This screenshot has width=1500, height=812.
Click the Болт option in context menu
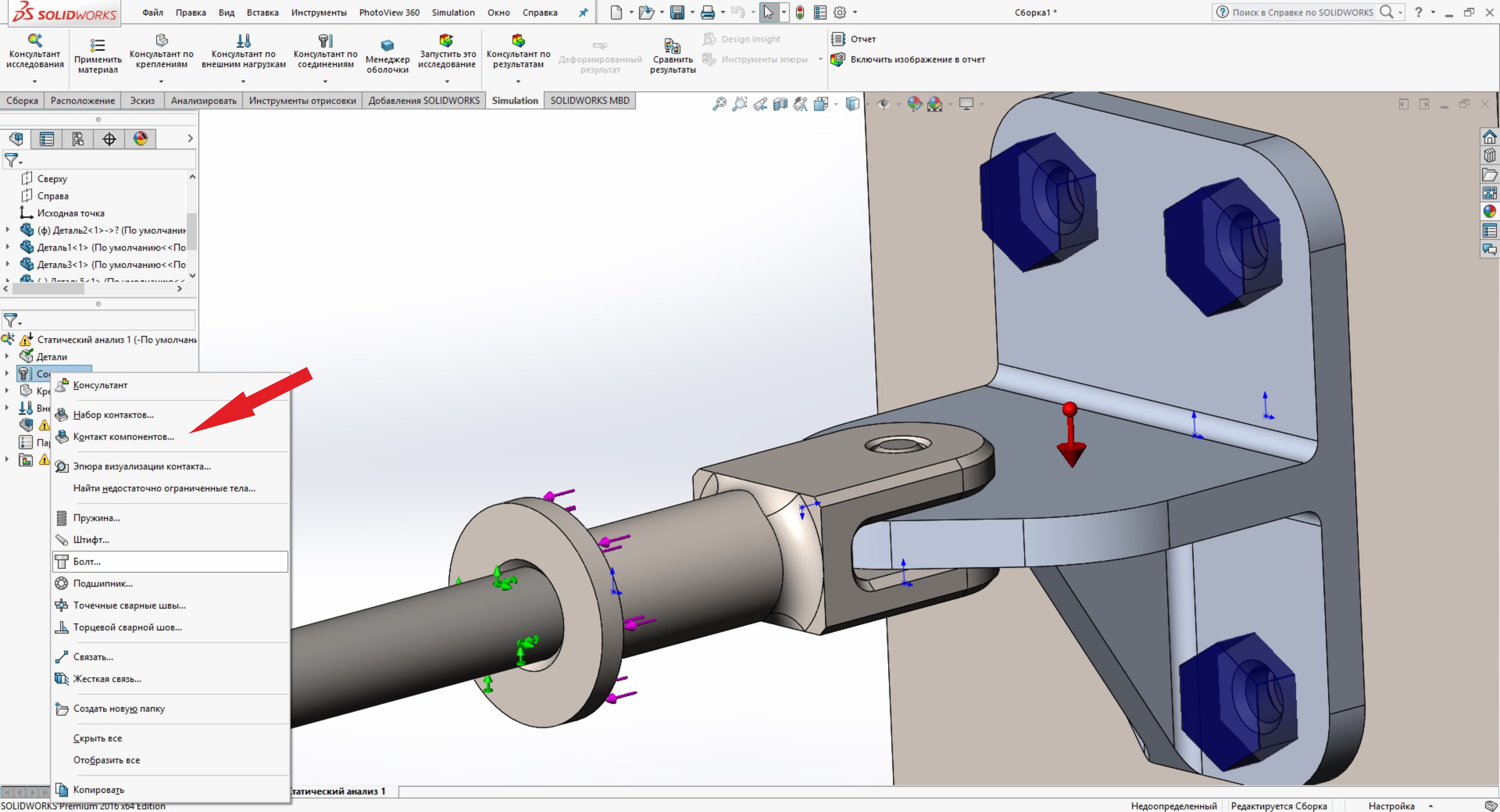pos(88,561)
